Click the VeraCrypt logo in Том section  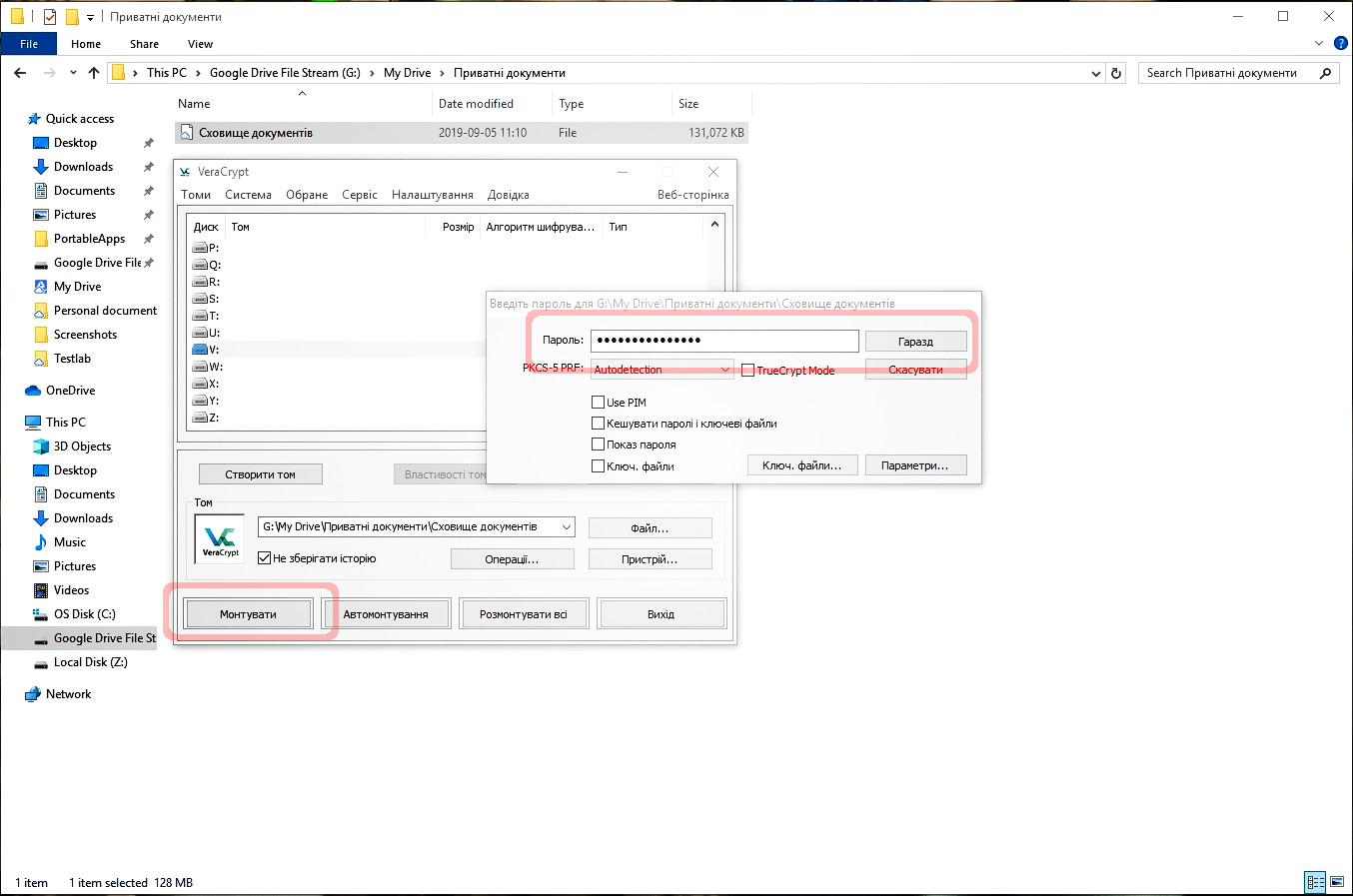(x=220, y=539)
